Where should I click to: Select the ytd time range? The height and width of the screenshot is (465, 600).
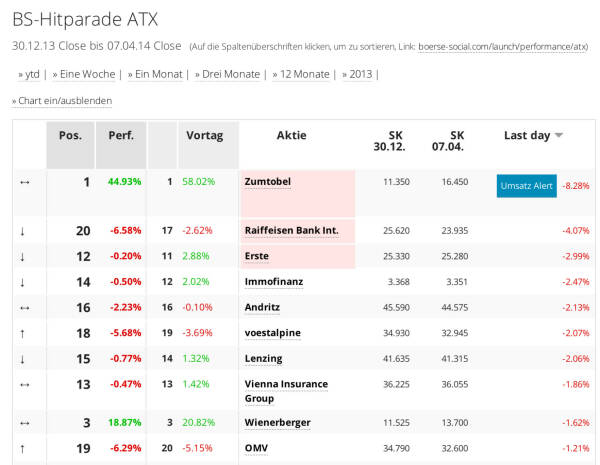point(31,74)
